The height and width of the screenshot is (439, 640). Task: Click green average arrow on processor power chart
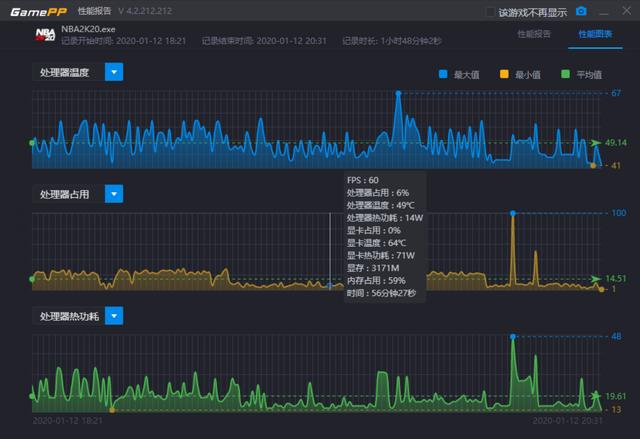click(596, 395)
